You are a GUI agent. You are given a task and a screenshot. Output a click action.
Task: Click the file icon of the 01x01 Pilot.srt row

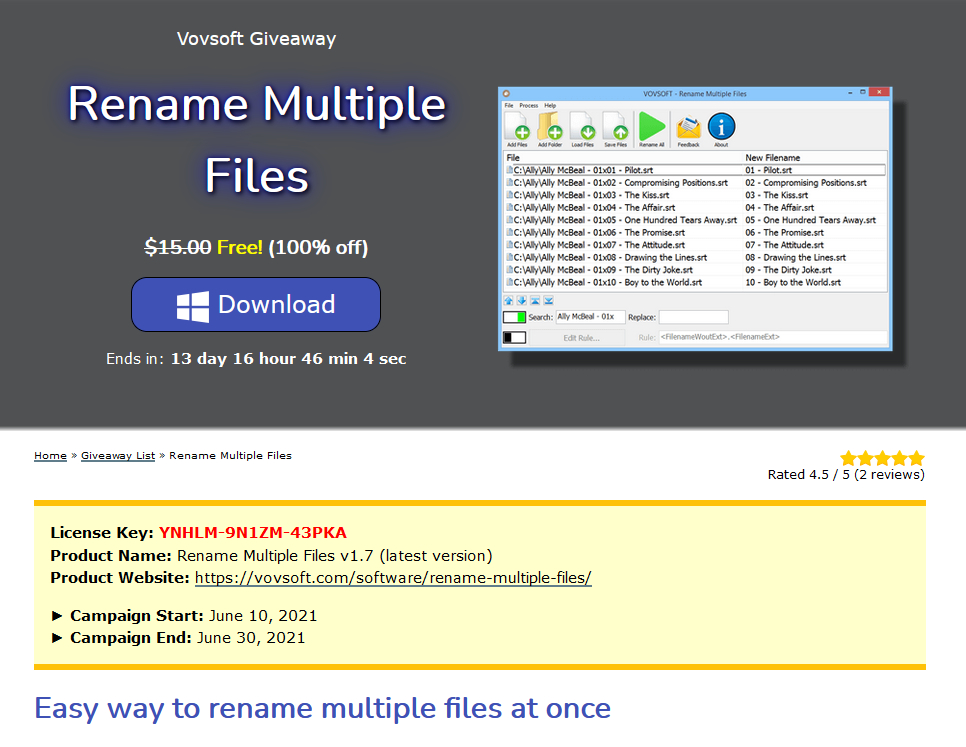coord(509,170)
